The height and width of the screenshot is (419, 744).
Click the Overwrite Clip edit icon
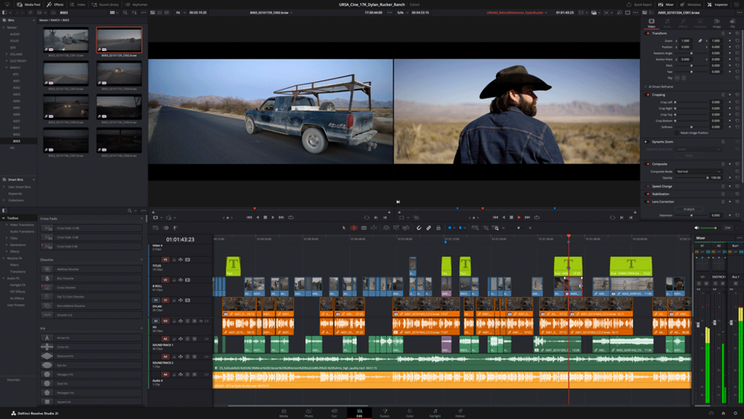point(396,228)
